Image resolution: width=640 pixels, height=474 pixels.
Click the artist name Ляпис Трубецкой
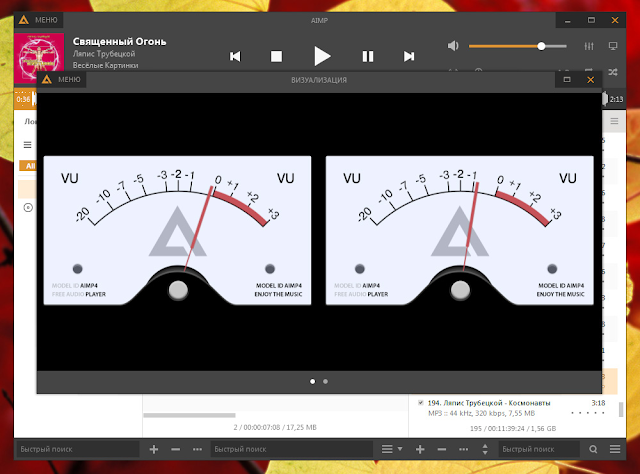click(104, 53)
